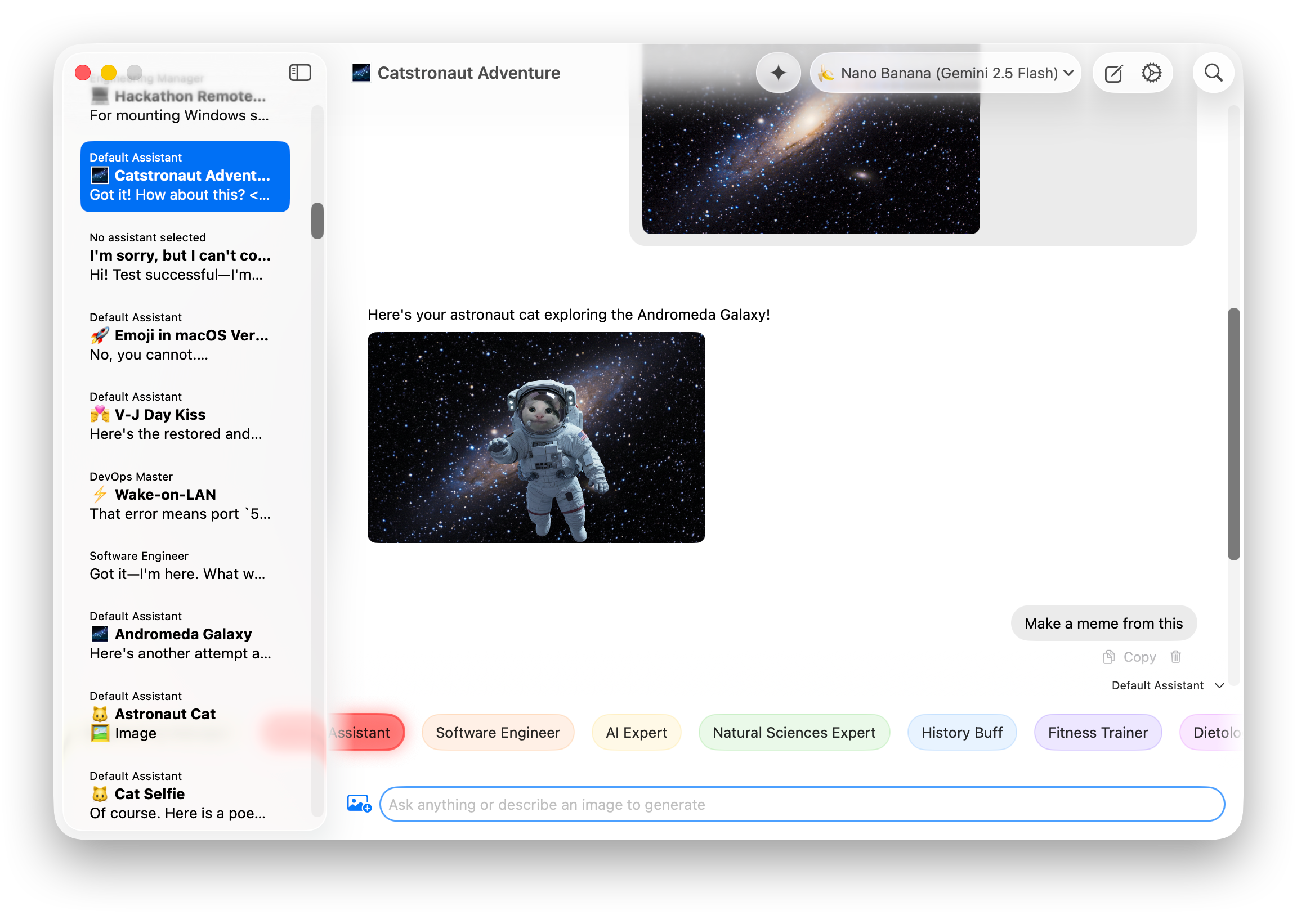
Task: Enable the History Buff assistant
Action: 962,732
